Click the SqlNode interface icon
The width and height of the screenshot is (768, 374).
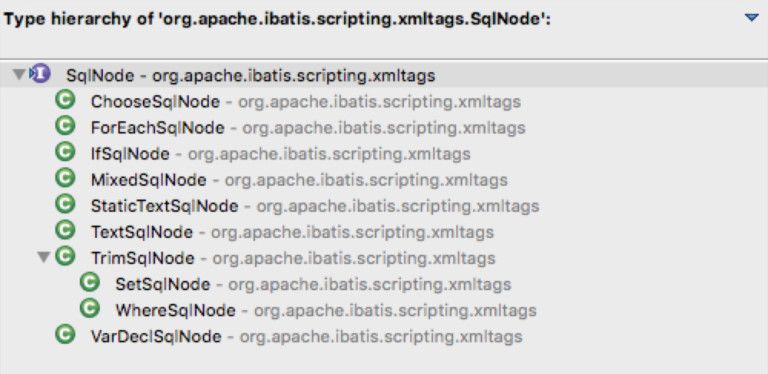(40, 74)
